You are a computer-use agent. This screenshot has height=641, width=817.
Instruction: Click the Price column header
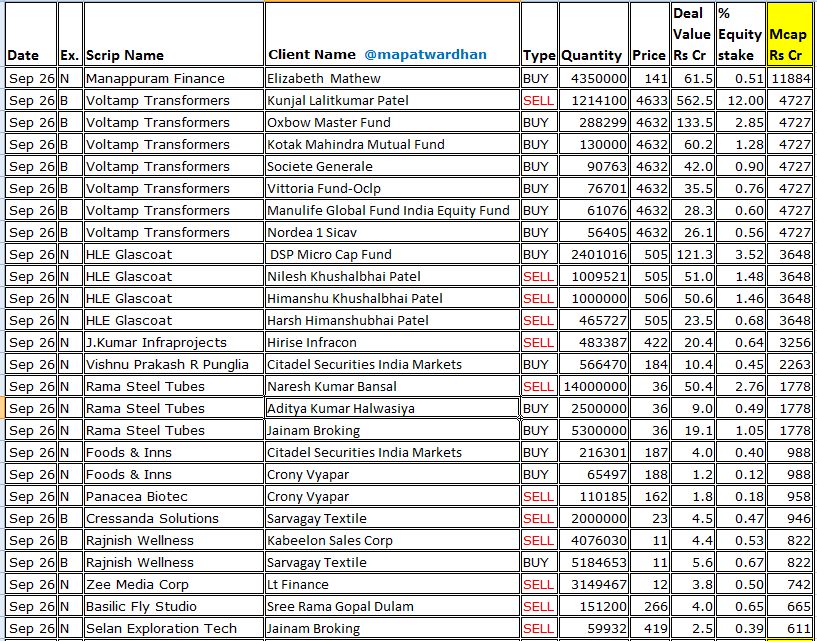pyautogui.click(x=649, y=34)
